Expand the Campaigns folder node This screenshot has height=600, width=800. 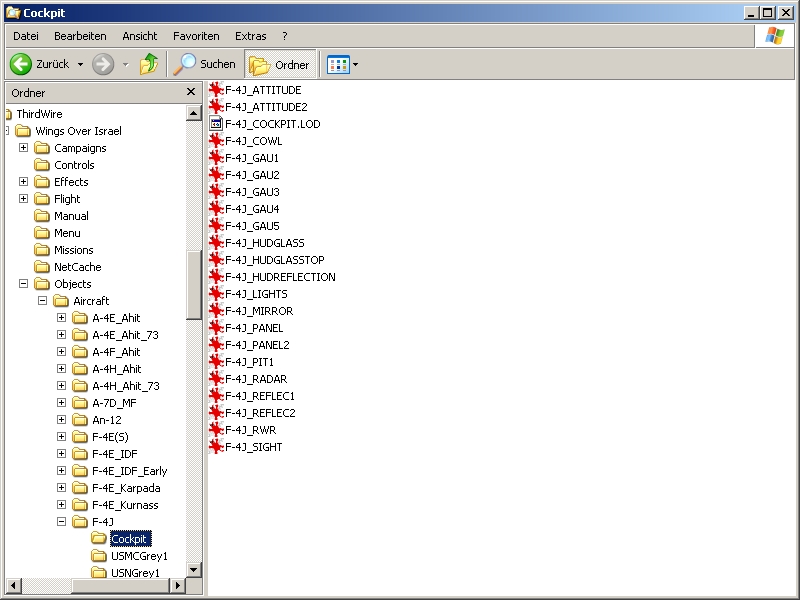23,147
